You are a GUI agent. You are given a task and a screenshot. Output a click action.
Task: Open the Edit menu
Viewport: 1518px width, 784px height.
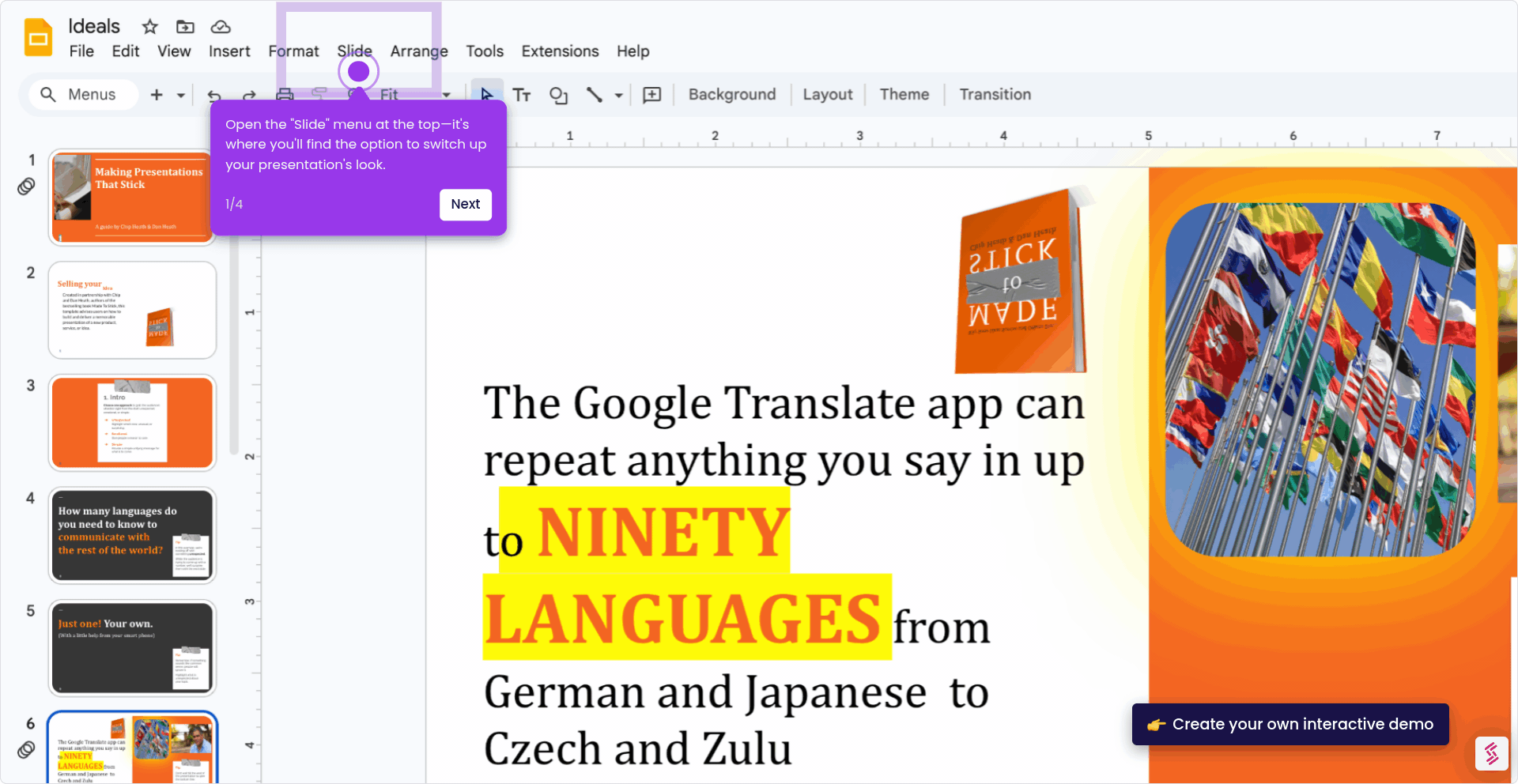(x=126, y=51)
